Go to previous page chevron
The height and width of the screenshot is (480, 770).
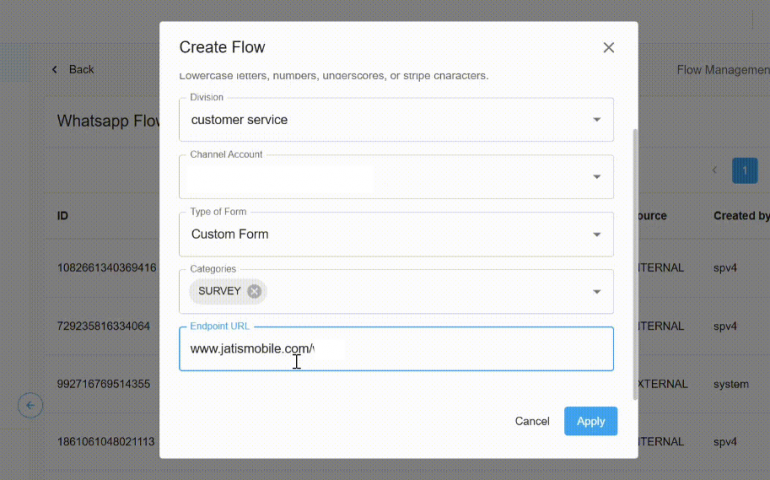coord(714,170)
